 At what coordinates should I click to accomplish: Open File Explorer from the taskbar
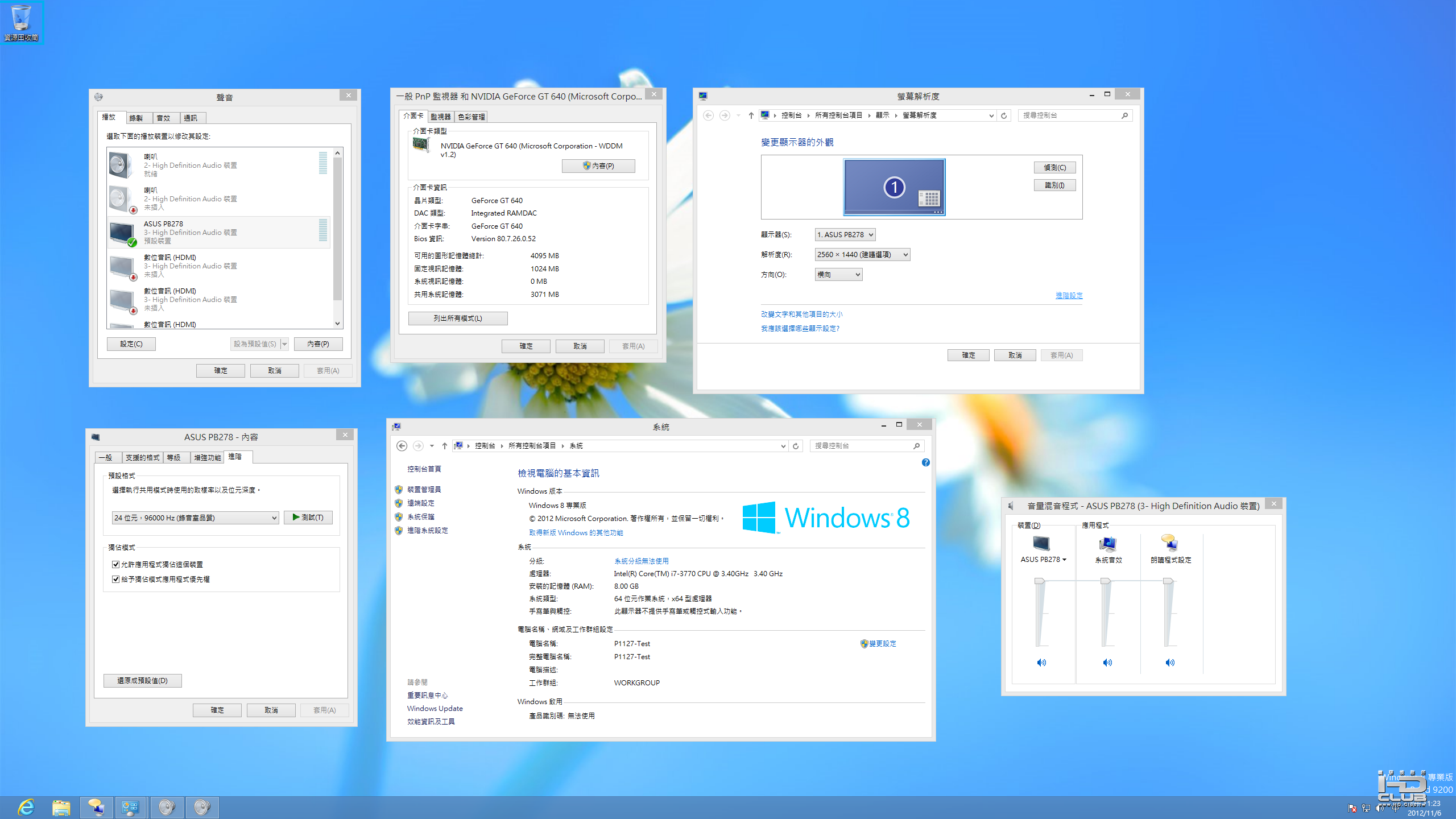click(x=61, y=807)
